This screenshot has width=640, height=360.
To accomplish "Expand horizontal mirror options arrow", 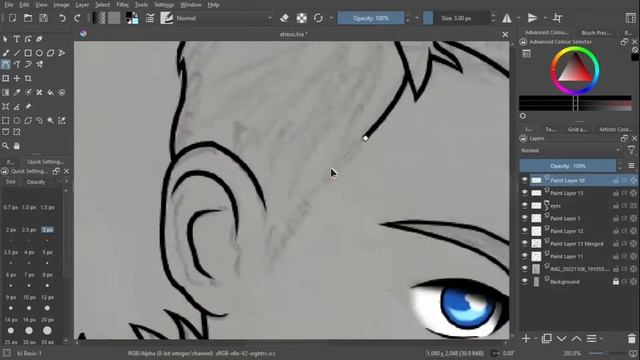I will click(x=519, y=18).
